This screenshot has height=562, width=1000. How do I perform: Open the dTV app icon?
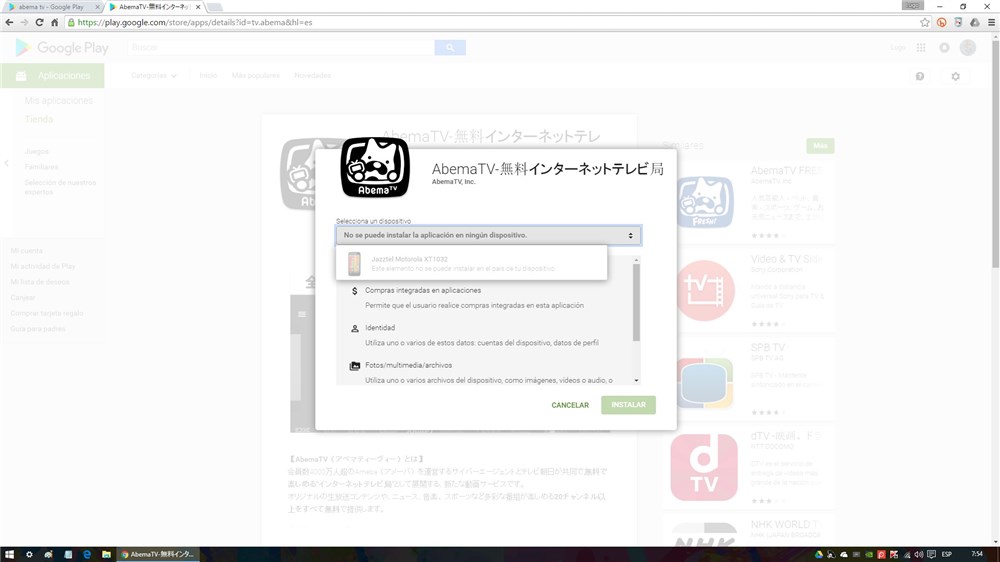704,467
